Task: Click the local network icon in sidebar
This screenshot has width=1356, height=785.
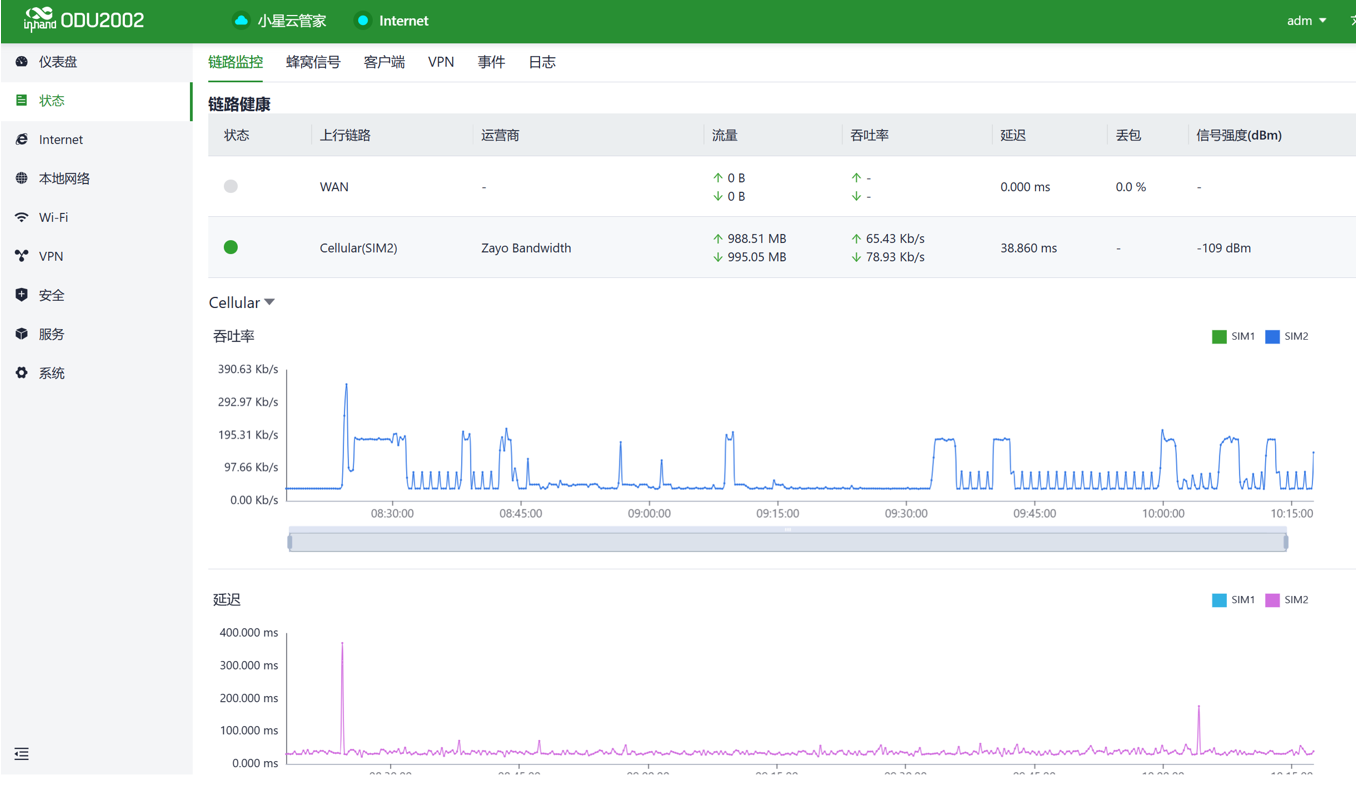Action: pos(22,179)
